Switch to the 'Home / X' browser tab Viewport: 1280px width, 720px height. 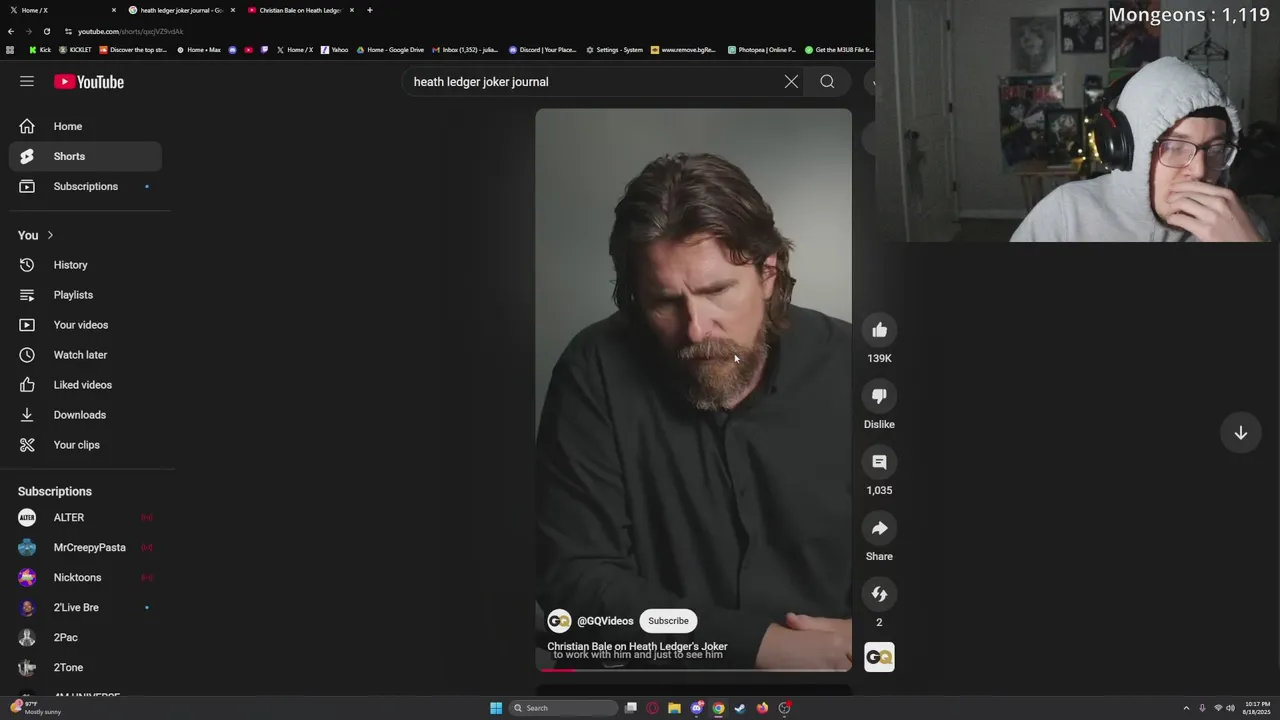coord(62,10)
